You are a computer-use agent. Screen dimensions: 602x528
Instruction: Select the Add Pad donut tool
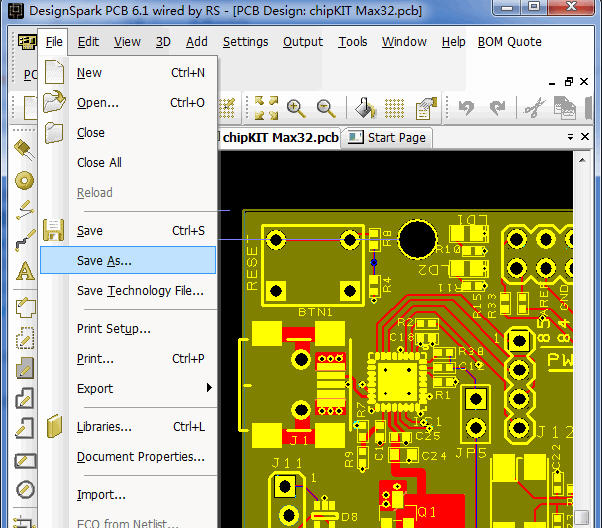(25, 180)
